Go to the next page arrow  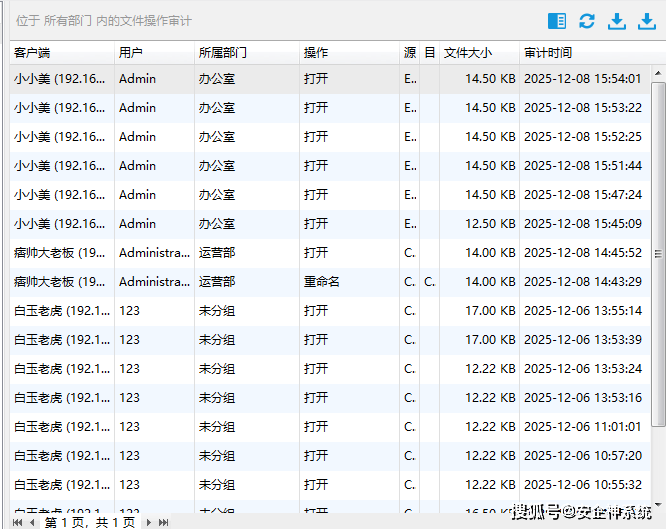149,522
